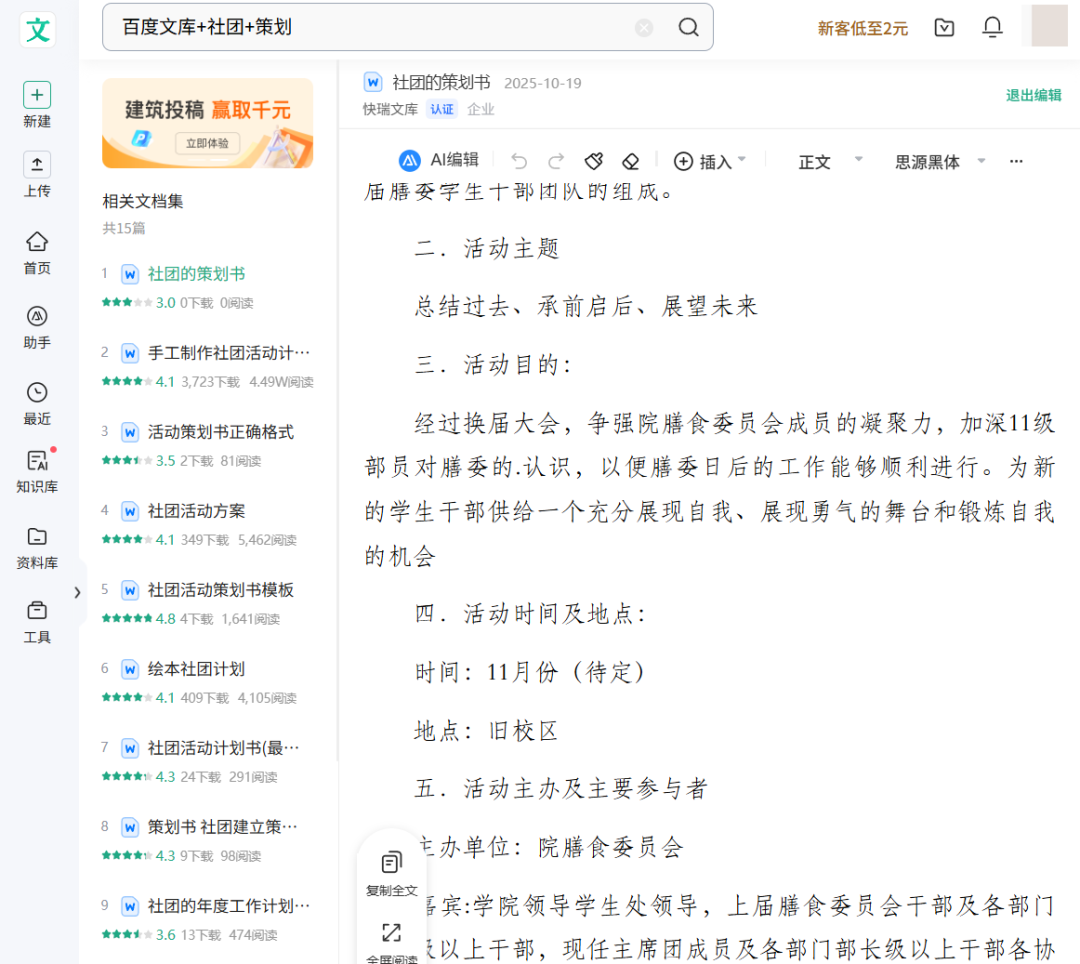Open document 社团活动策划书模板
1080x964 pixels.
point(220,590)
